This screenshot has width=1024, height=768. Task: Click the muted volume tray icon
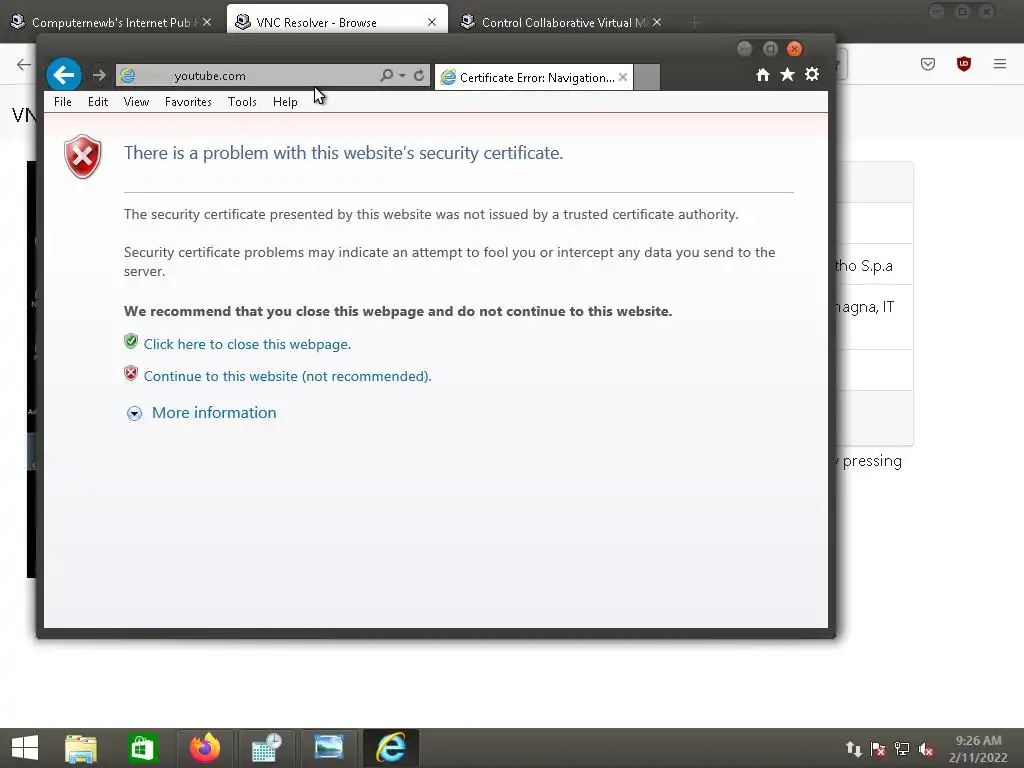pyautogui.click(x=926, y=749)
